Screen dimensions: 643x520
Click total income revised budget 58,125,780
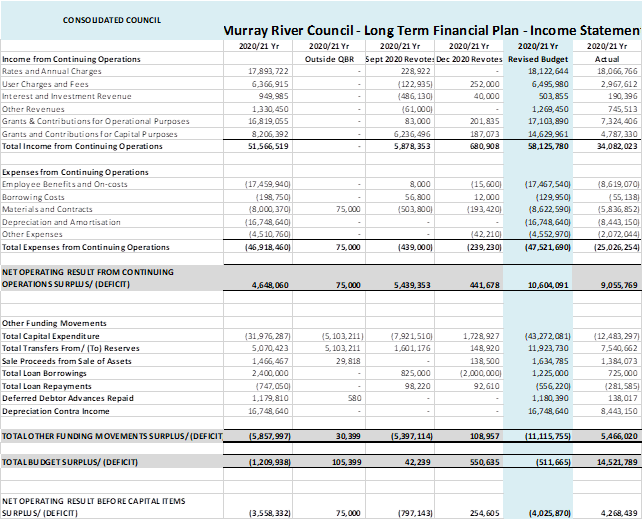pos(544,146)
